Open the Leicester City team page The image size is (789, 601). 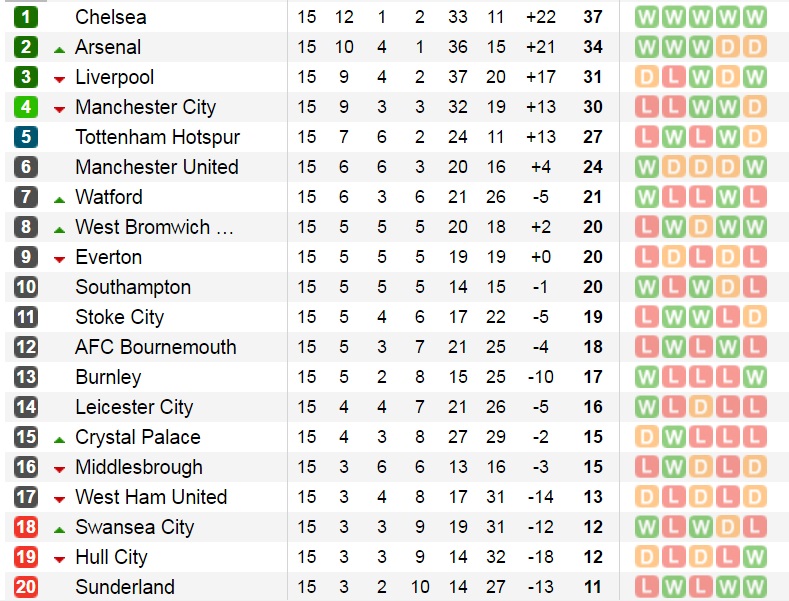click(134, 407)
